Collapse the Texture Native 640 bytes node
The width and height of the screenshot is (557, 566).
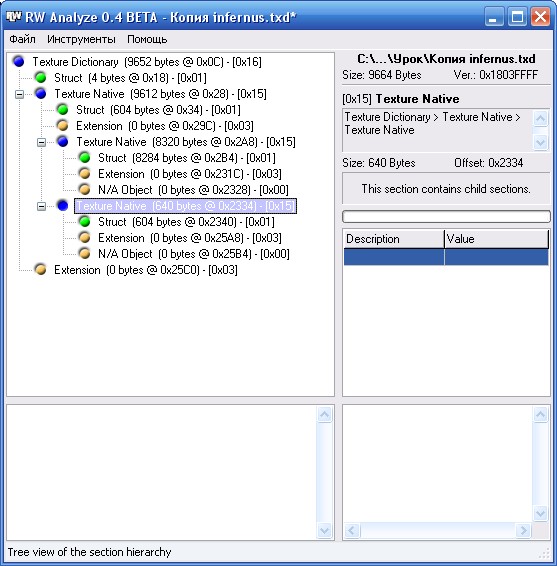click(x=42, y=206)
